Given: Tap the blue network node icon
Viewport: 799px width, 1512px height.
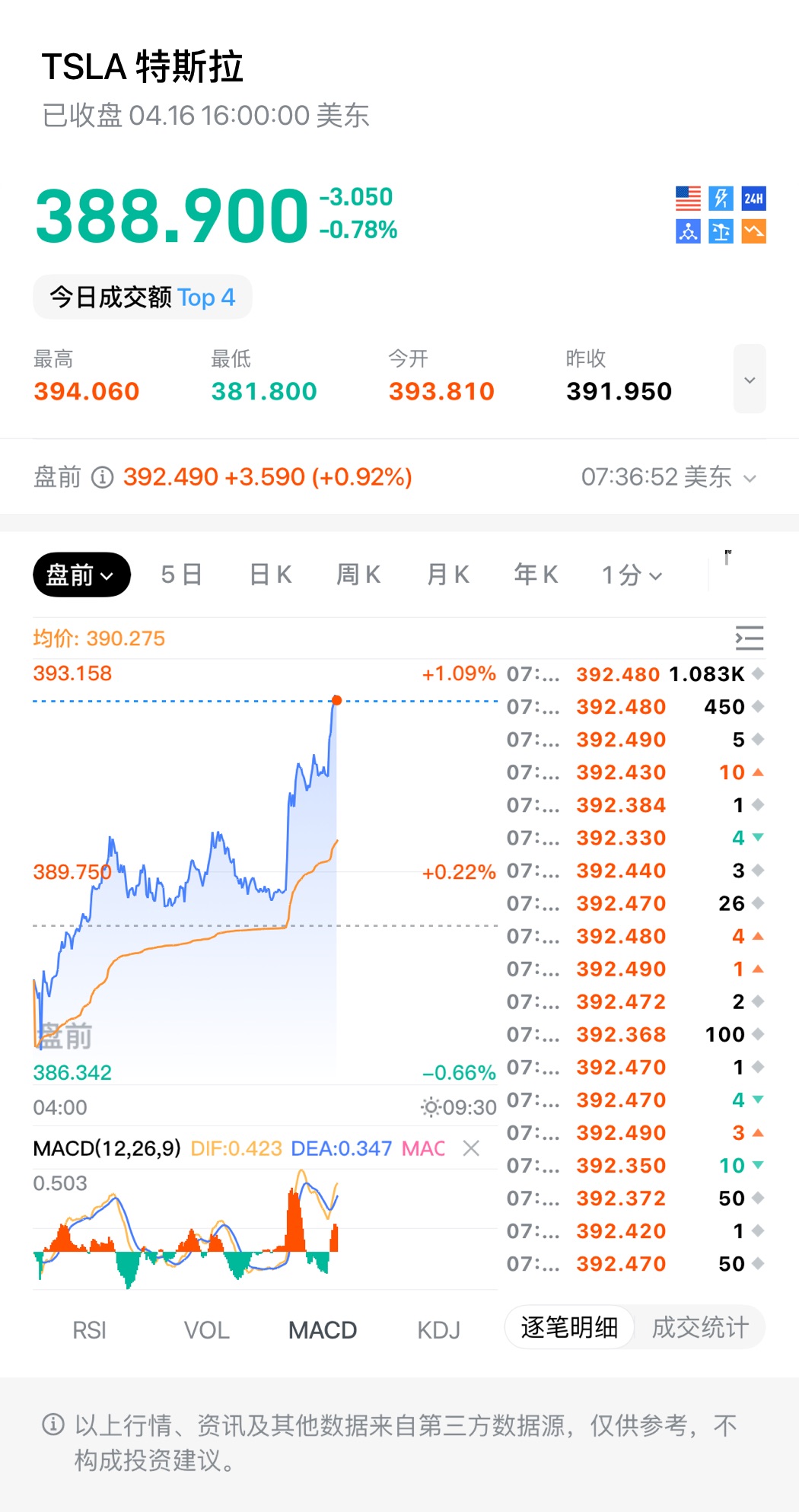Looking at the screenshot, I should coord(688,231).
